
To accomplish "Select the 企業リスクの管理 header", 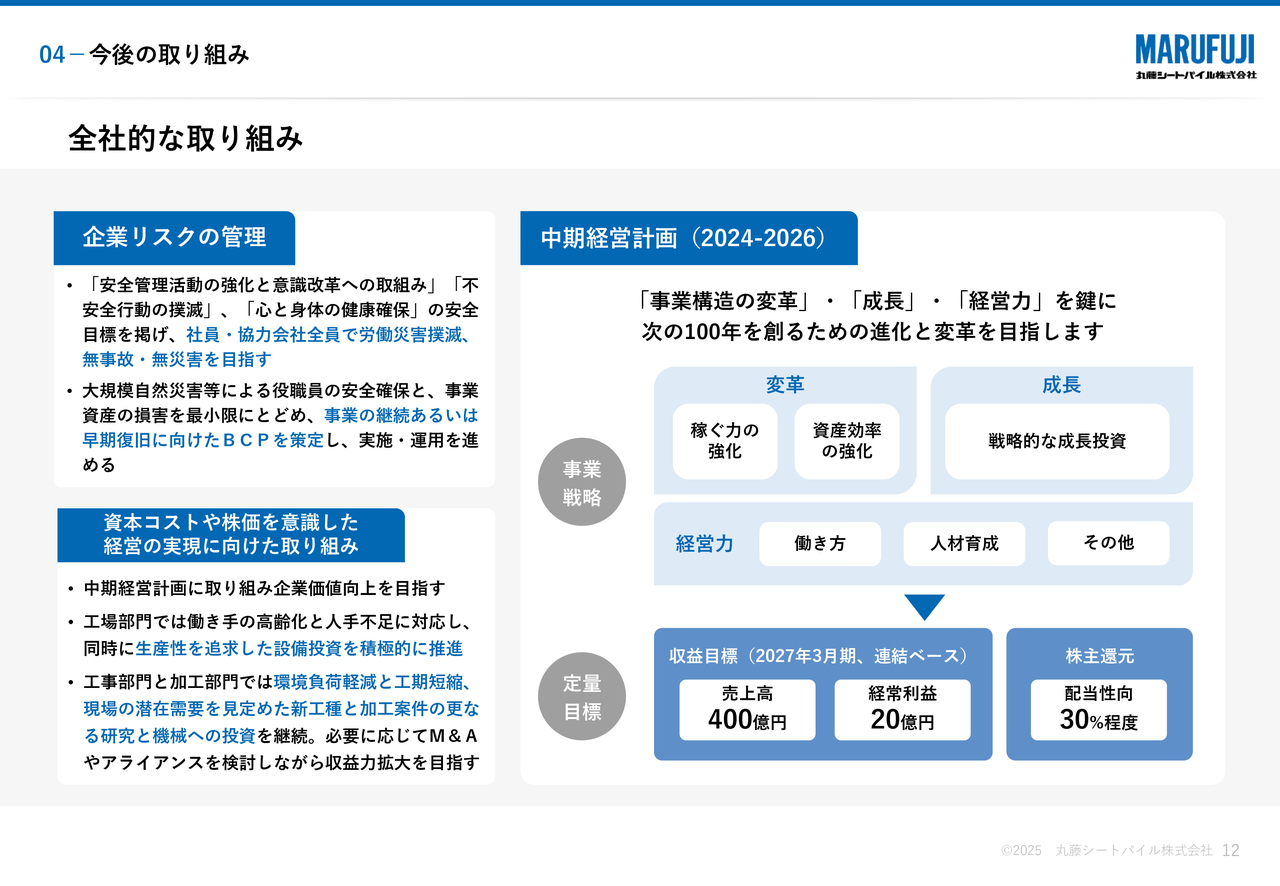I will pos(174,238).
